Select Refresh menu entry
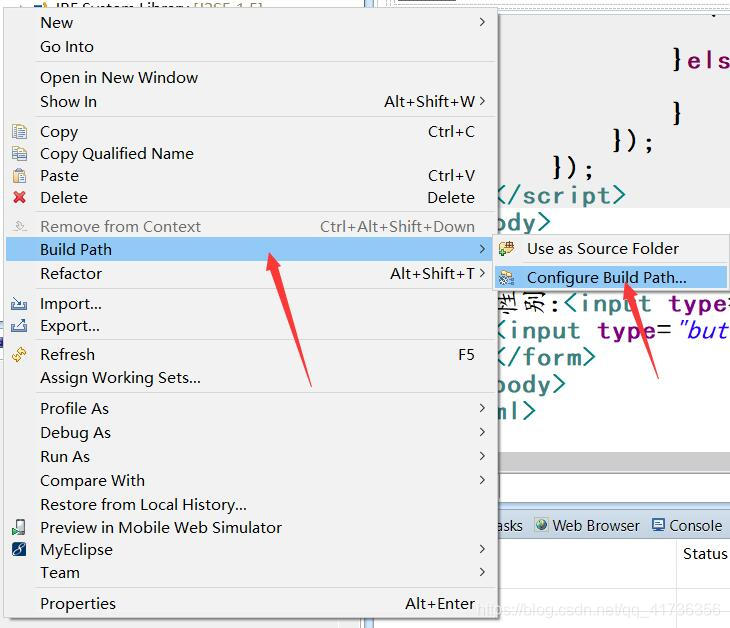 pyautogui.click(x=251, y=355)
